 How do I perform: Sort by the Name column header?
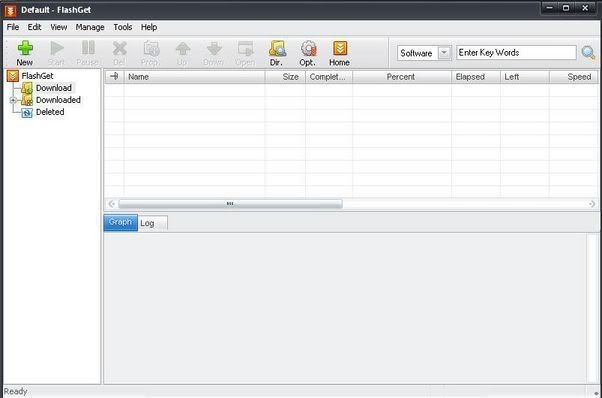tap(194, 77)
